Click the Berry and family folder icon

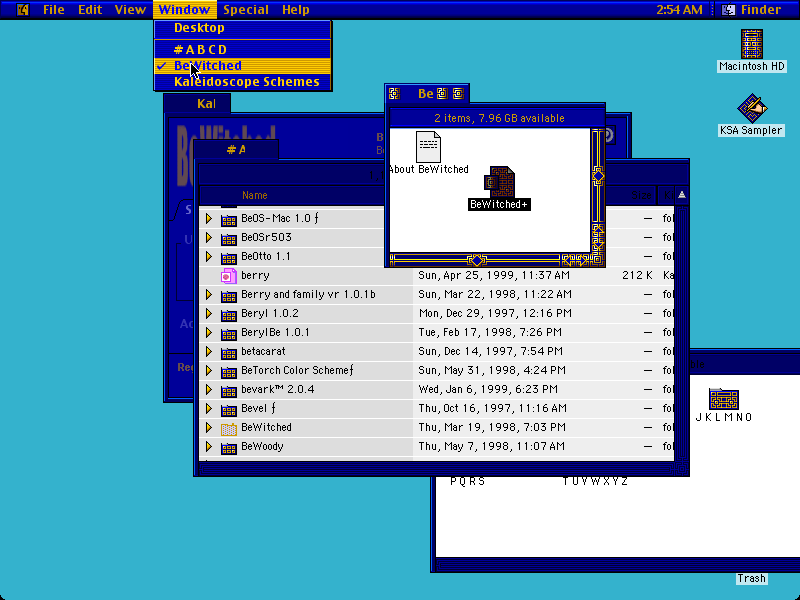pos(229,295)
